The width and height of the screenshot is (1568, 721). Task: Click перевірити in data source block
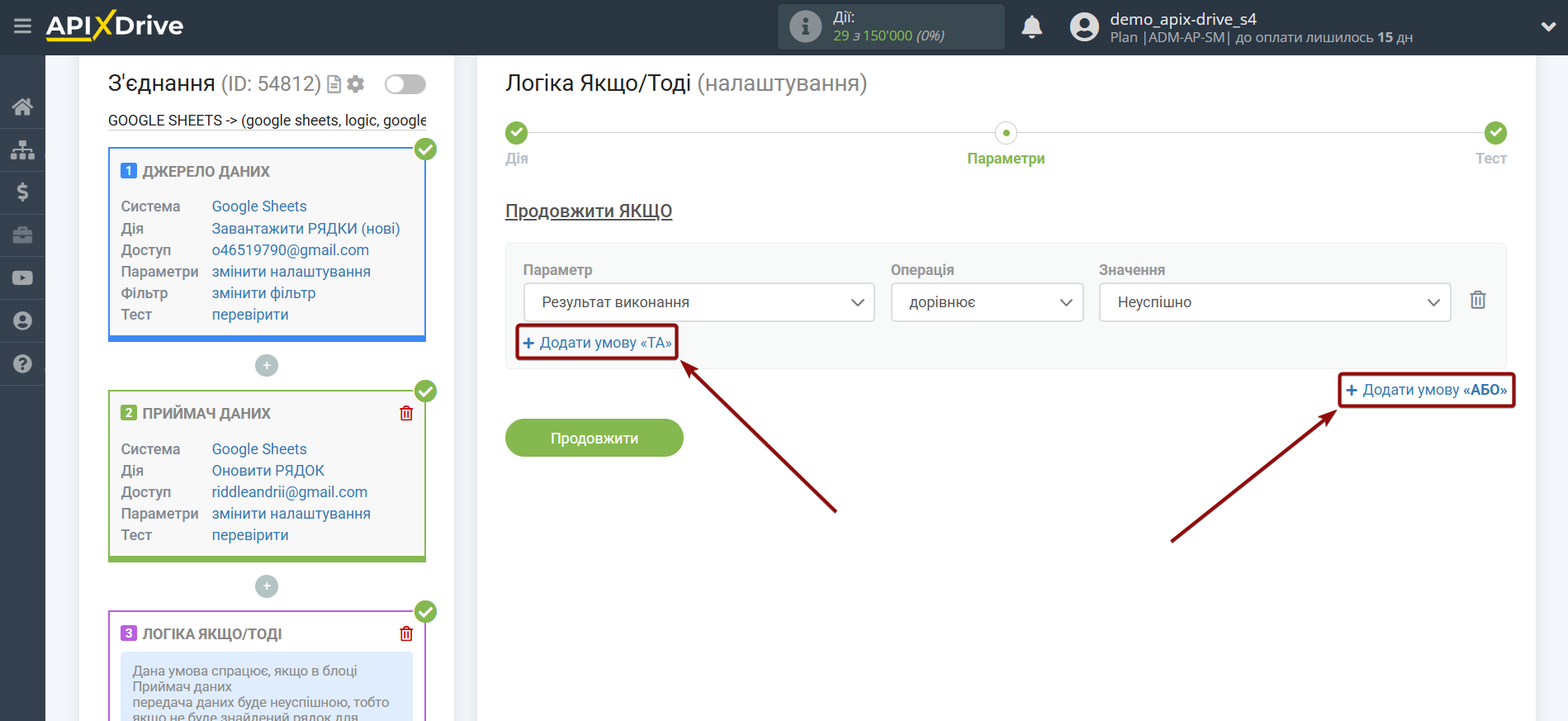[250, 315]
